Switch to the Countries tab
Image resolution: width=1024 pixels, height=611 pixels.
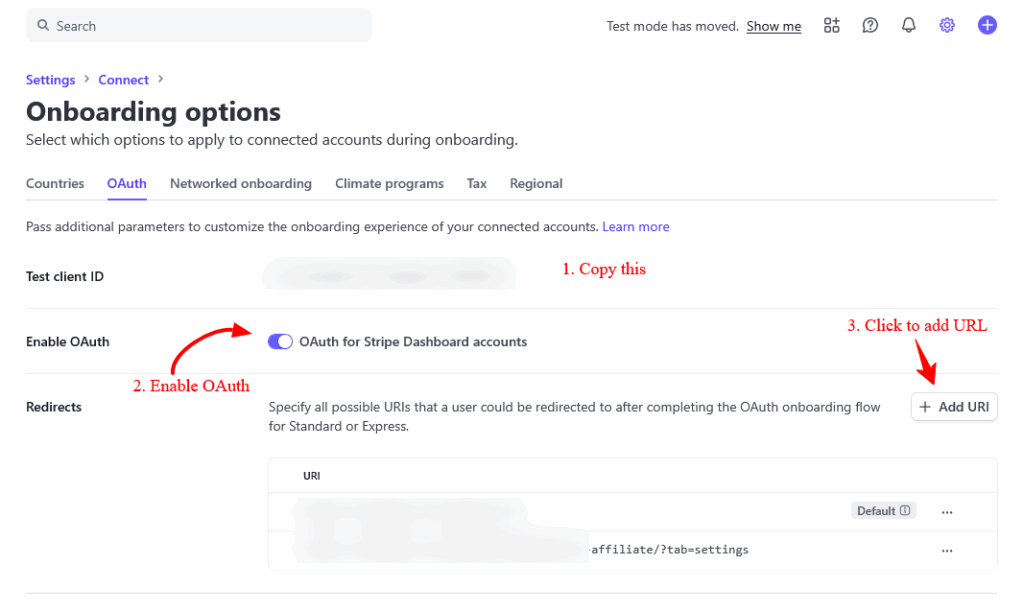[x=55, y=184]
